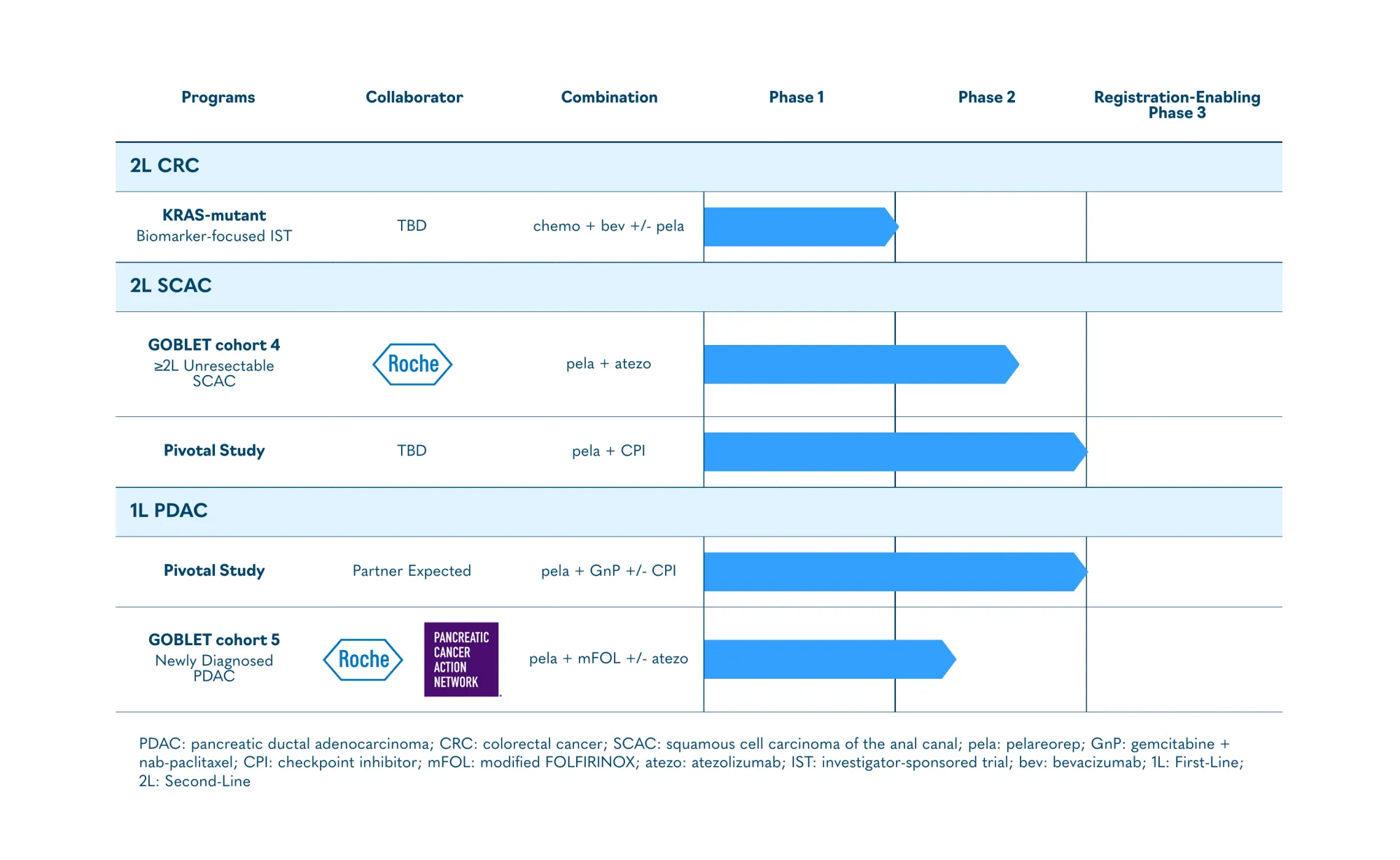This screenshot has width=1400, height=860.
Task: Click the Registration-Enabling Phase 3 header
Action: click(x=1177, y=105)
